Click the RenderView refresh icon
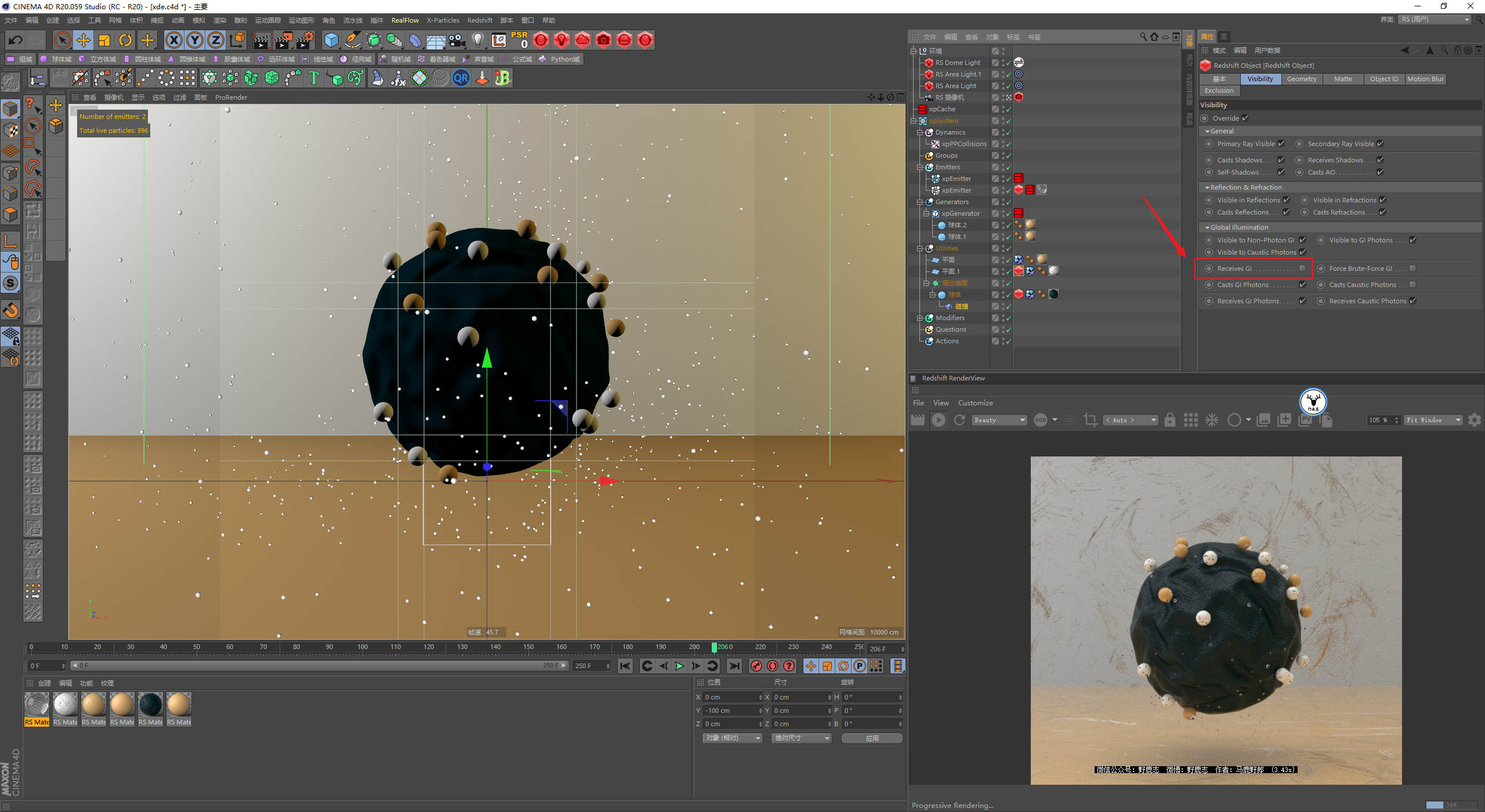The image size is (1485, 812). pyautogui.click(x=959, y=420)
